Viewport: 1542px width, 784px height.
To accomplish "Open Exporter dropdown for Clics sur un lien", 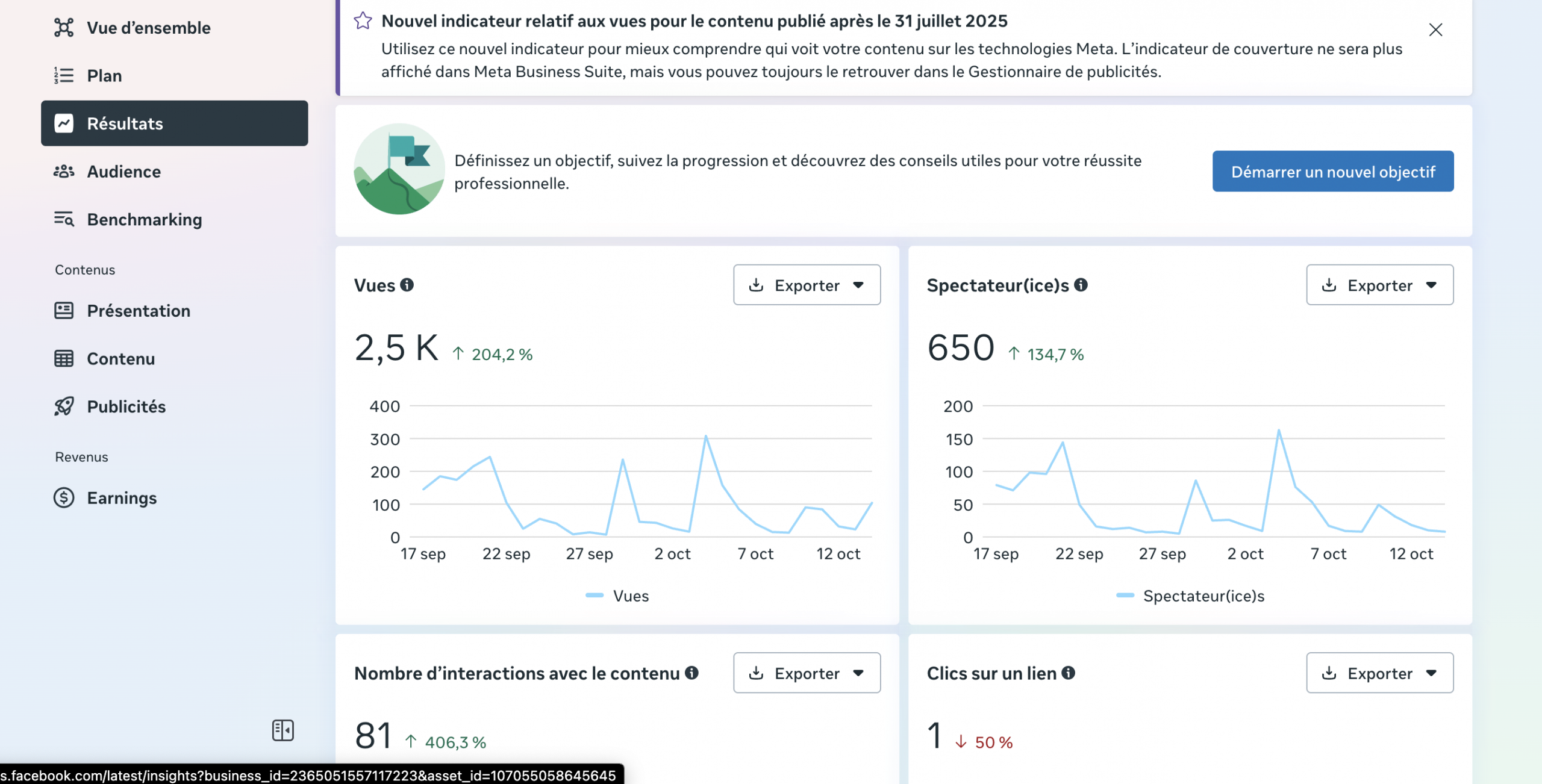I will tap(1379, 673).
